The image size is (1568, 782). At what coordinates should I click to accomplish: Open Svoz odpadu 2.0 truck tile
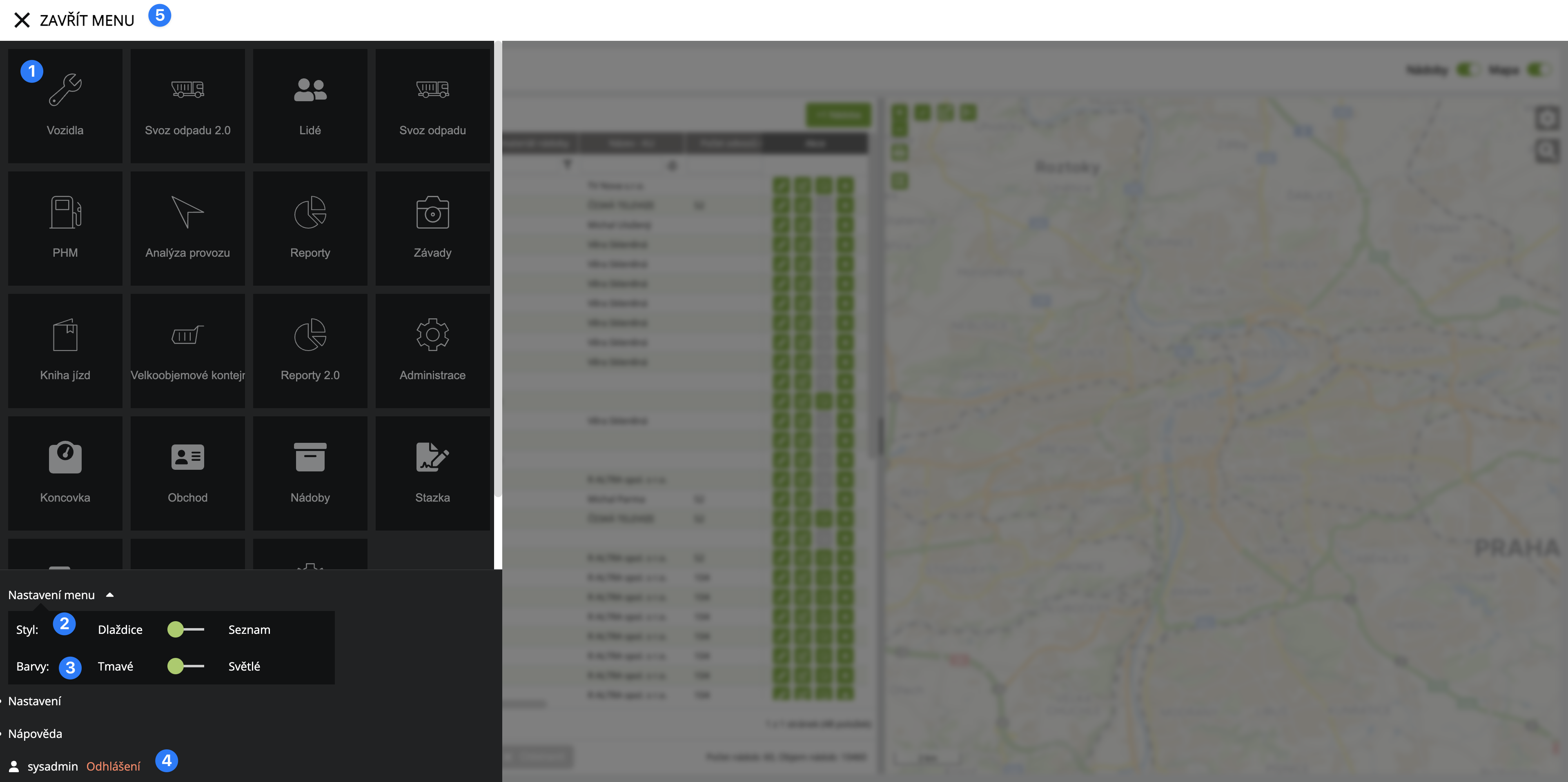(187, 105)
